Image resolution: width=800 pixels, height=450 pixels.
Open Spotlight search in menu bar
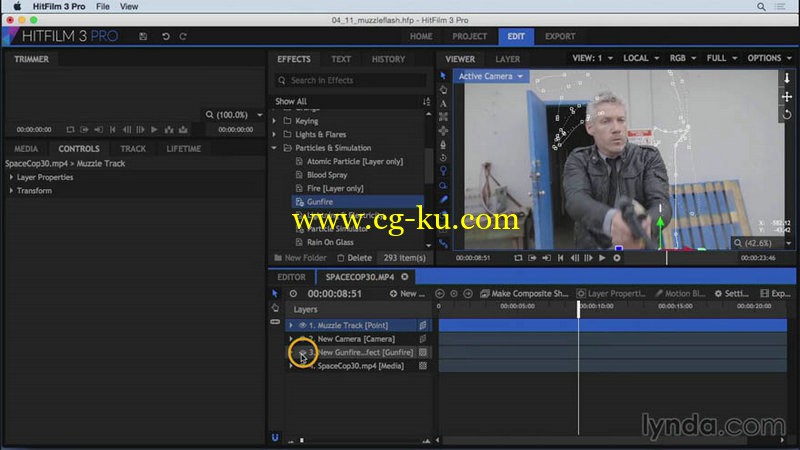[x=761, y=7]
